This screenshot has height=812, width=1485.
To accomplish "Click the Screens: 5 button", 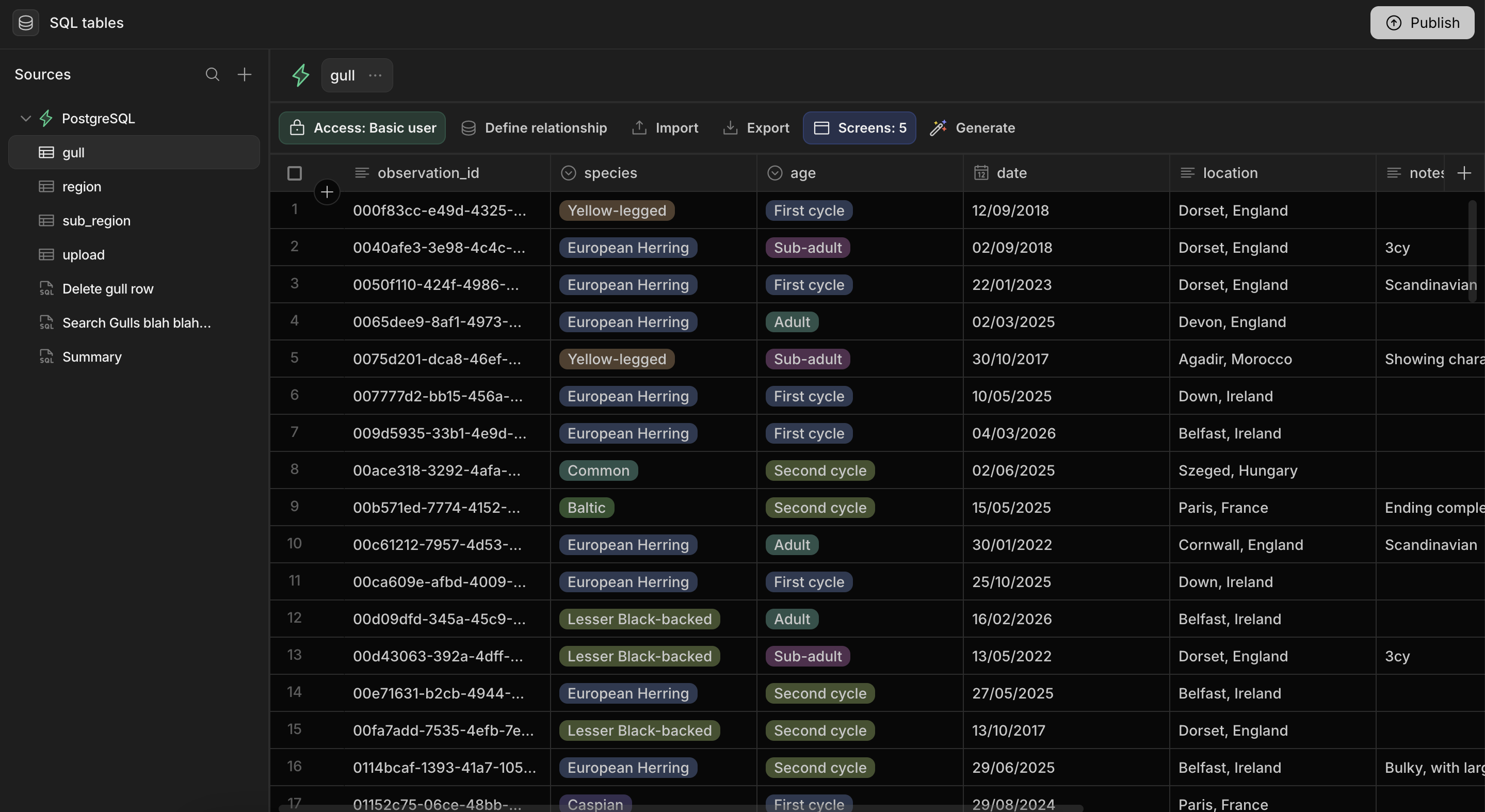I will click(859, 128).
